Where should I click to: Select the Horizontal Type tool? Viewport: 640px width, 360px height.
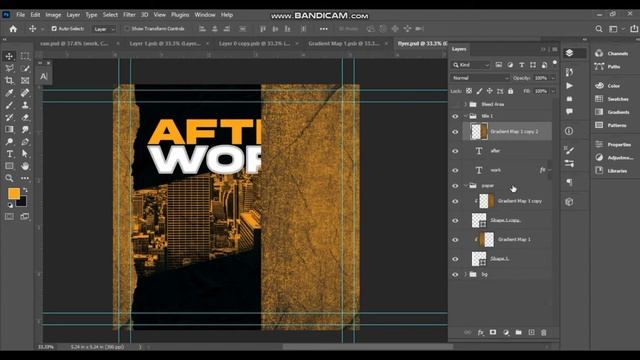point(9,154)
